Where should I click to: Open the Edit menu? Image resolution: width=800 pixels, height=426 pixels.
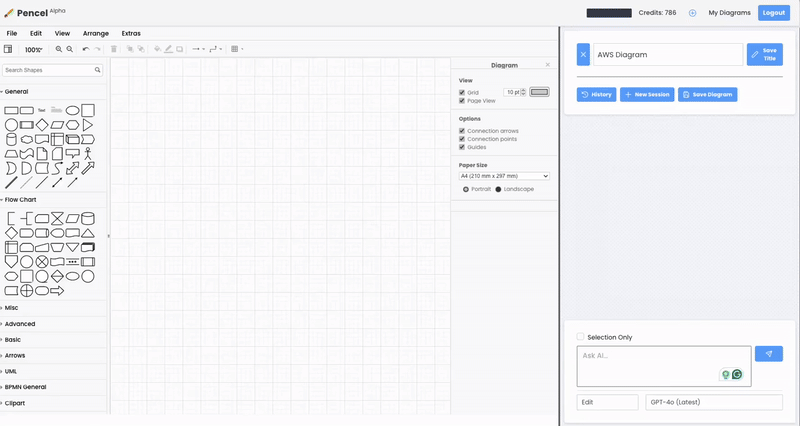[x=36, y=33]
